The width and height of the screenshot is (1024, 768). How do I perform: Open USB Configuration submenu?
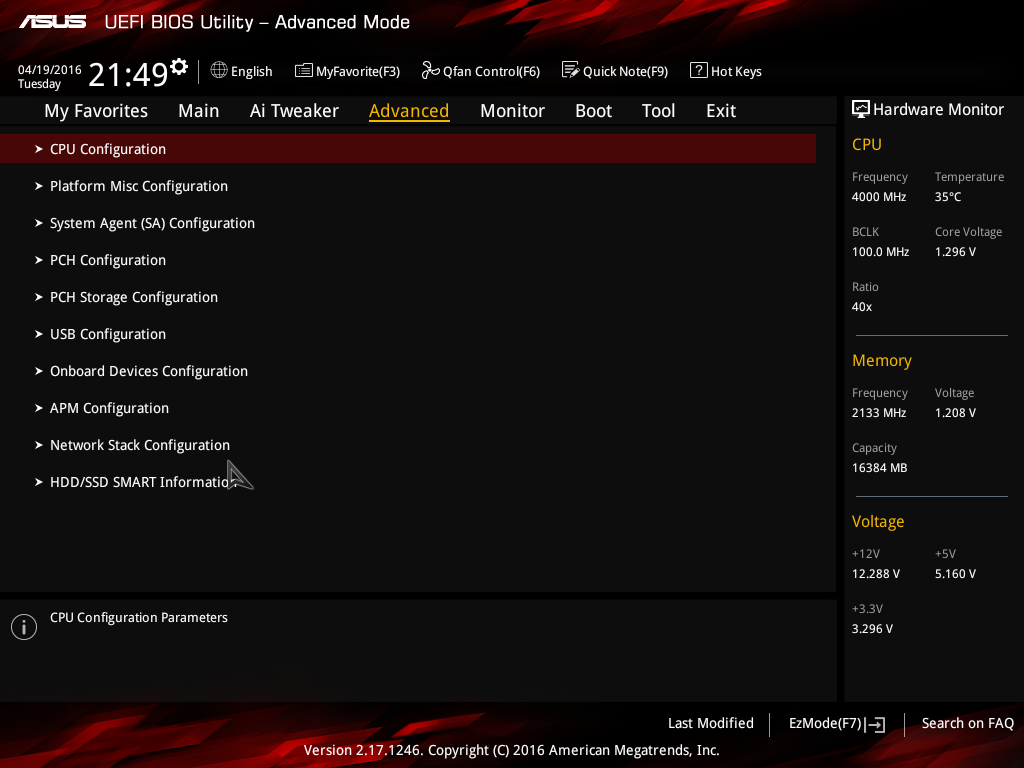pos(408,334)
